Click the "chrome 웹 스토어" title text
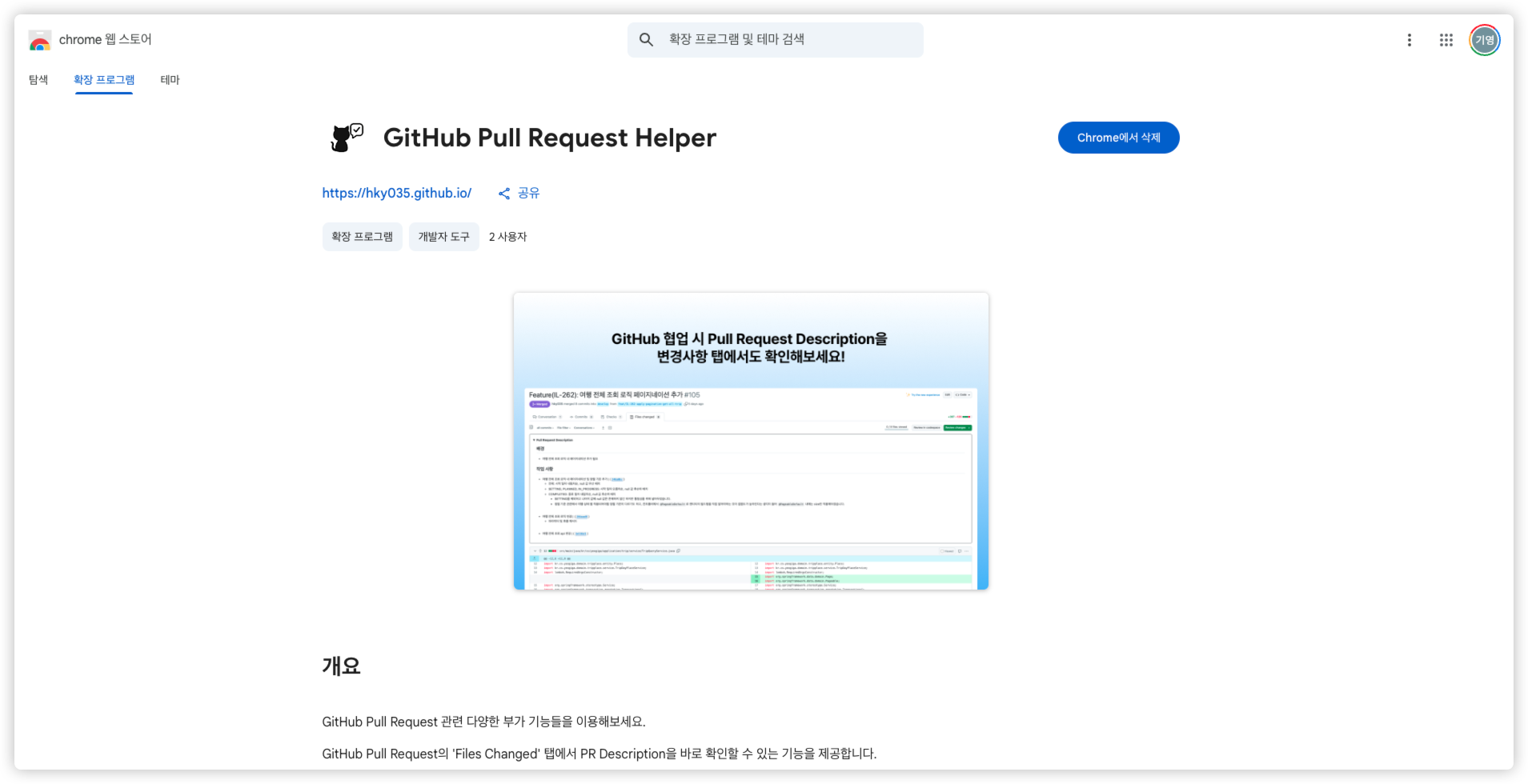Image resolution: width=1528 pixels, height=784 pixels. pyautogui.click(x=105, y=39)
